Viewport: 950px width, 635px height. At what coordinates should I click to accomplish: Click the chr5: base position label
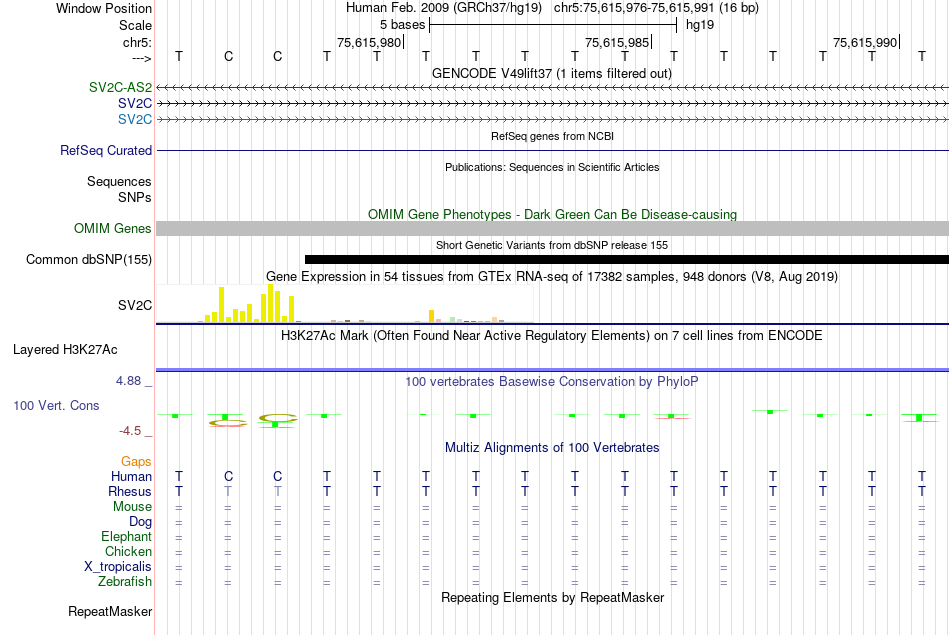click(x=137, y=42)
